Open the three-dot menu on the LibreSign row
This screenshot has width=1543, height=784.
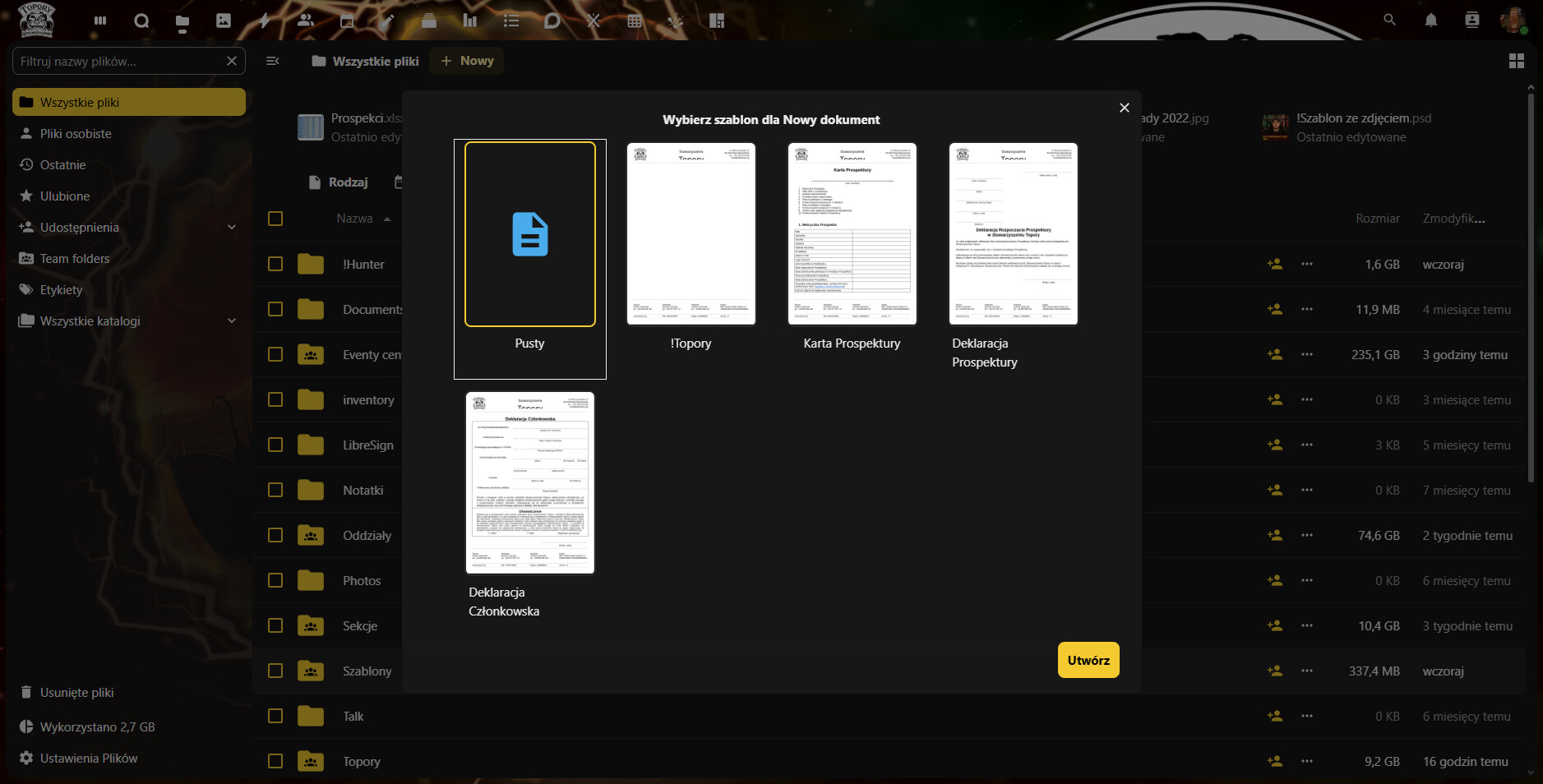click(x=1307, y=445)
